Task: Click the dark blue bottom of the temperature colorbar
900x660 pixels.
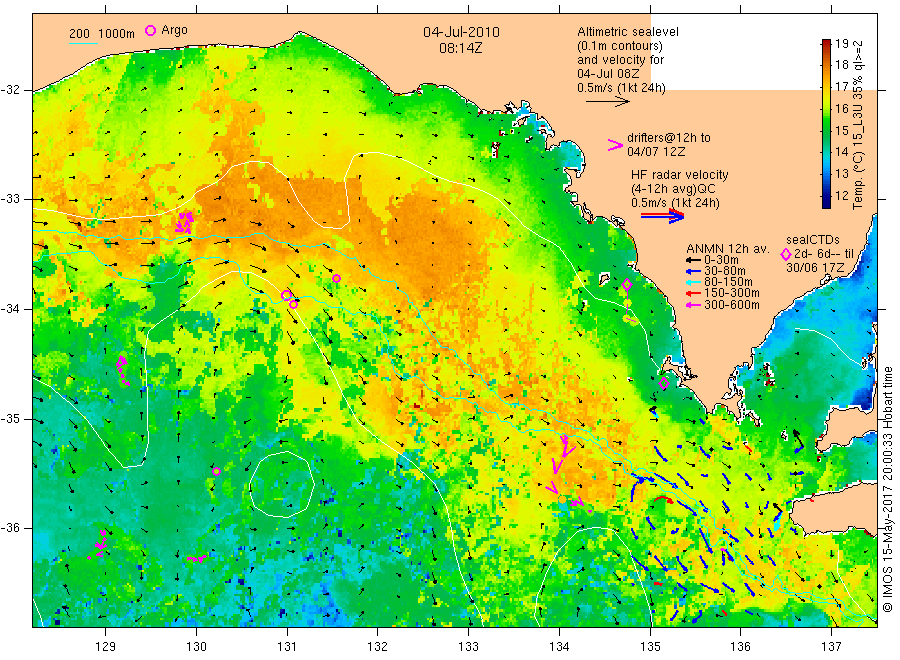Action: pos(827,202)
